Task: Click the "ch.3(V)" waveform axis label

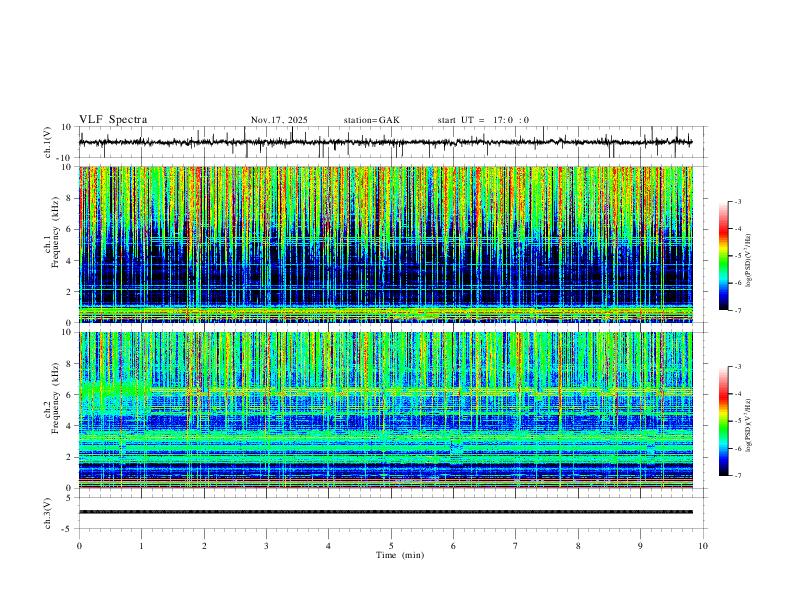Action: point(48,513)
